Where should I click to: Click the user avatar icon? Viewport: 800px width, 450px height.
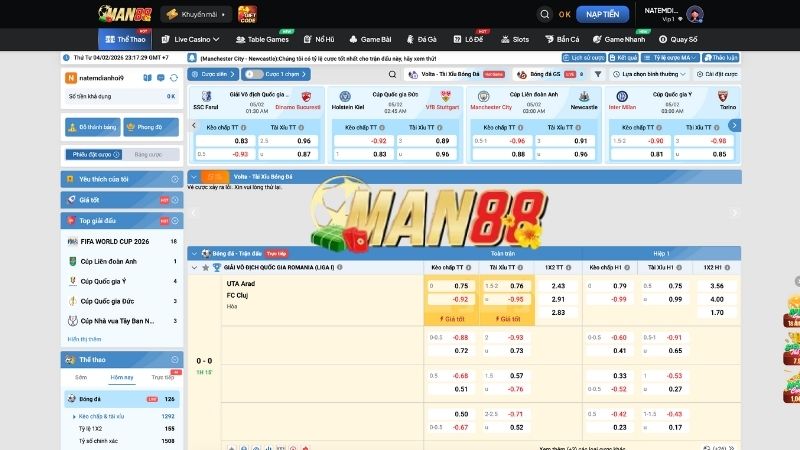pos(694,15)
